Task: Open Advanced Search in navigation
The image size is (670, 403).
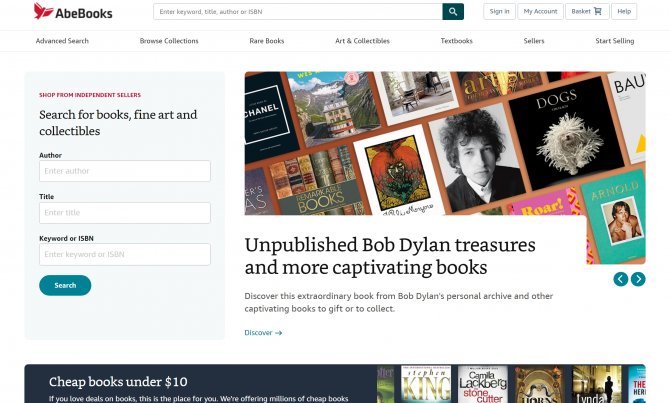Action: [62, 41]
